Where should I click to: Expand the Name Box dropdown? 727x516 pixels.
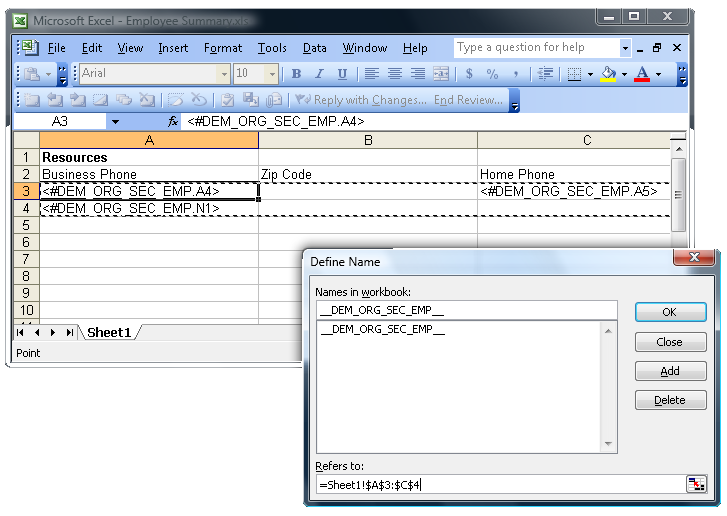coord(115,121)
